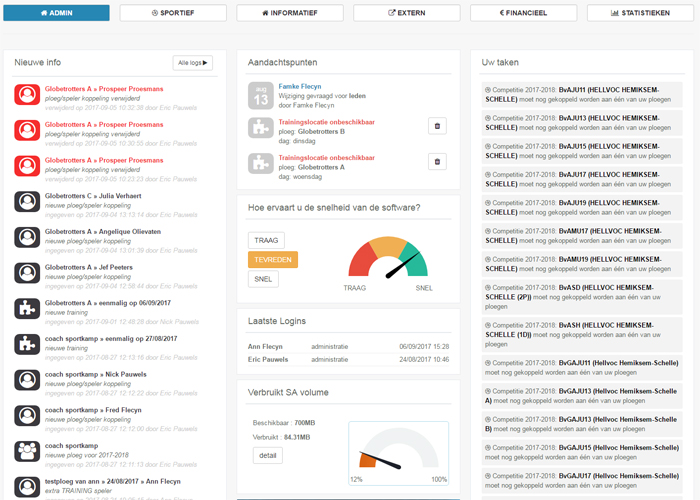Viewport: 700px width, 500px height.
Task: Click puzzle icon for Globetrotters A location warning
Action: point(261,164)
